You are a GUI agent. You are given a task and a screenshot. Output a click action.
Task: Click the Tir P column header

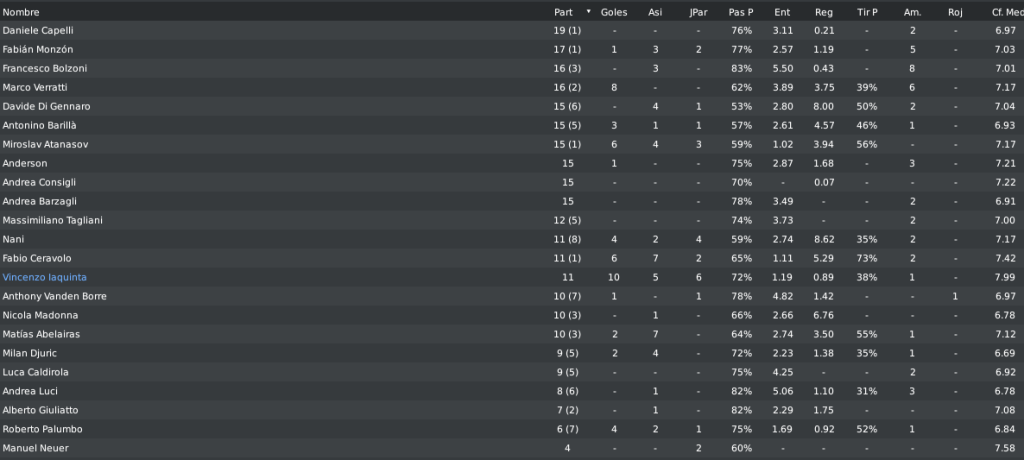point(867,12)
